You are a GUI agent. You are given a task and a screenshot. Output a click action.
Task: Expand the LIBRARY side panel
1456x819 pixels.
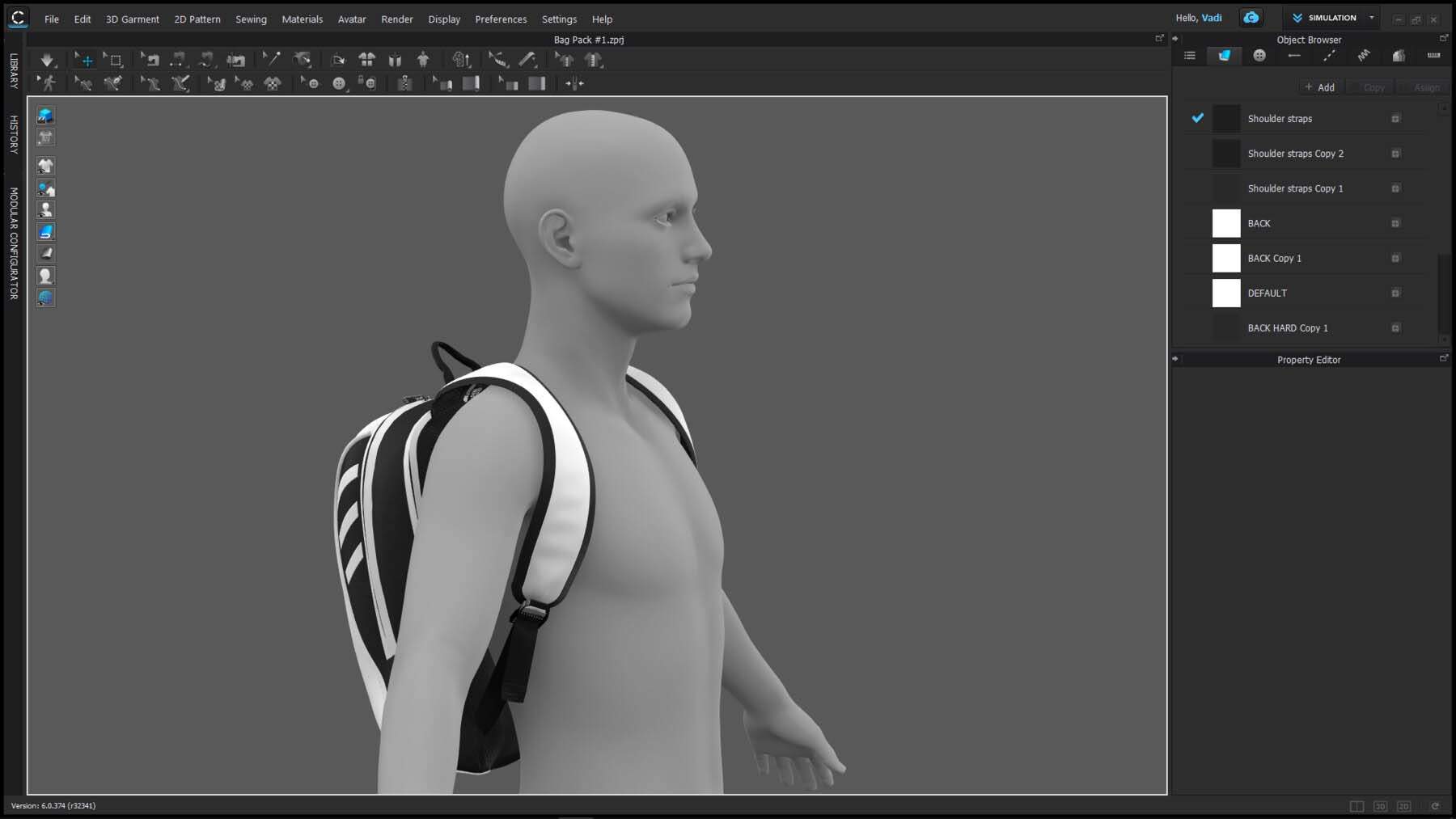14,70
